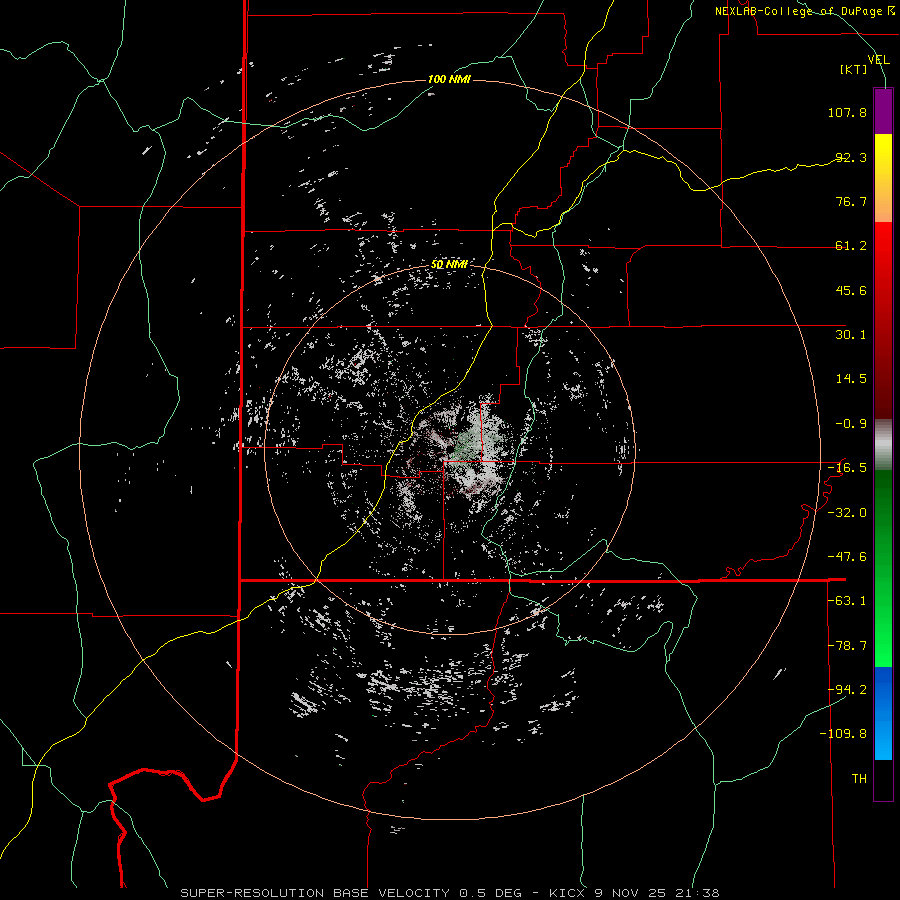Click the purple segment of velocity color bar
Image resolution: width=900 pixels, height=900 pixels.
pyautogui.click(x=883, y=111)
